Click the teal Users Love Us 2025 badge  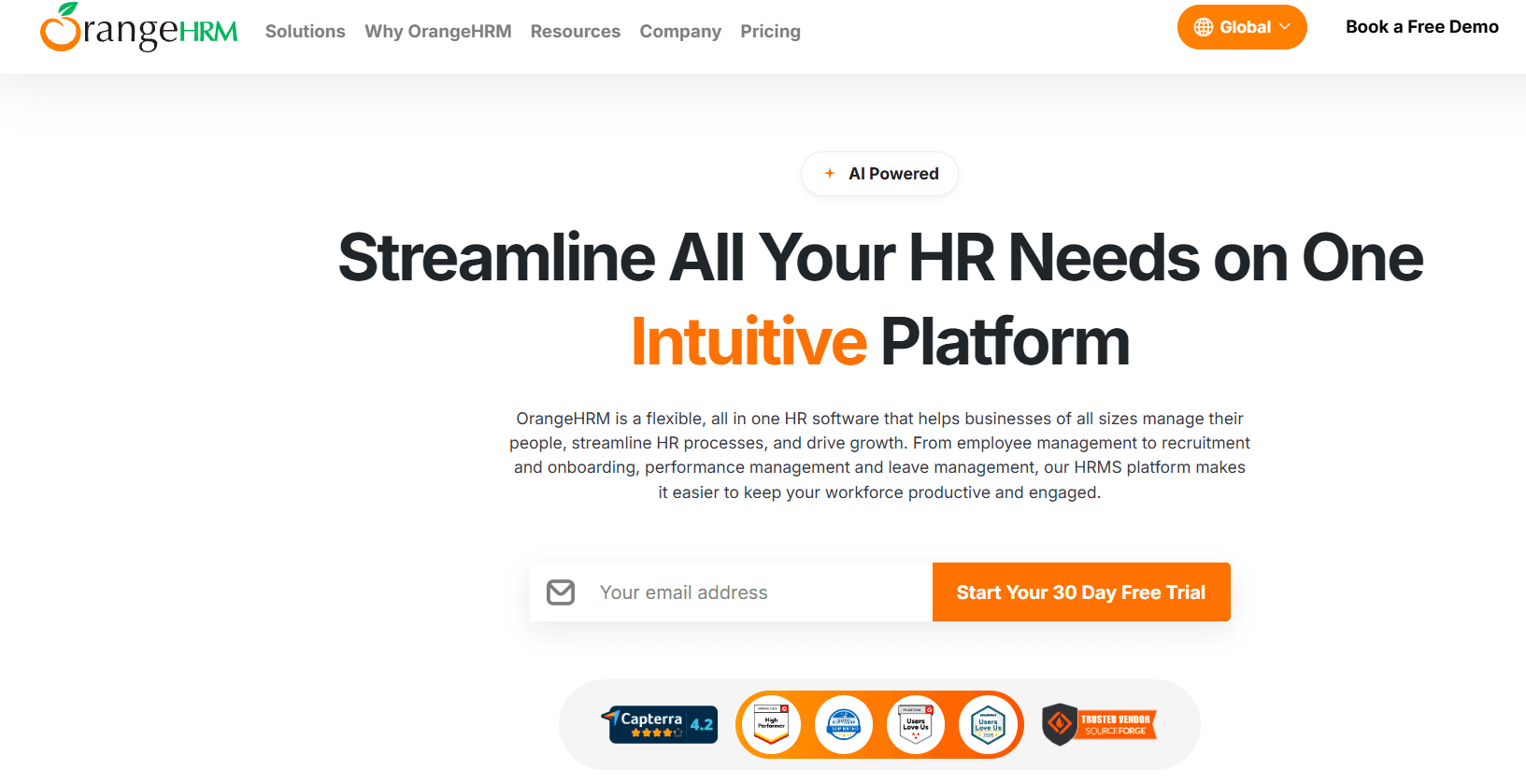click(x=988, y=724)
